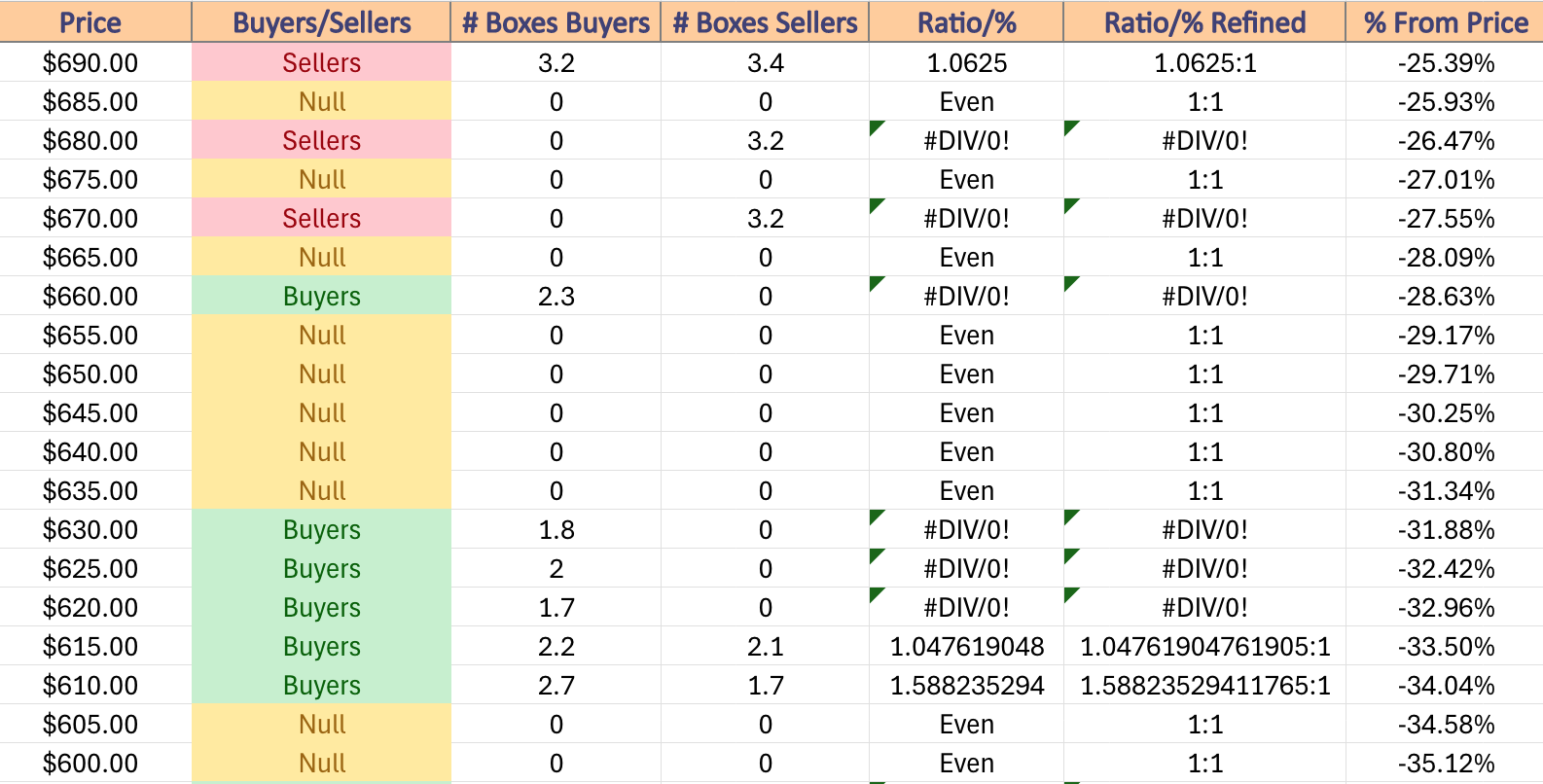Select the % From Price header
The height and width of the screenshot is (784, 1543).
click(x=1445, y=21)
